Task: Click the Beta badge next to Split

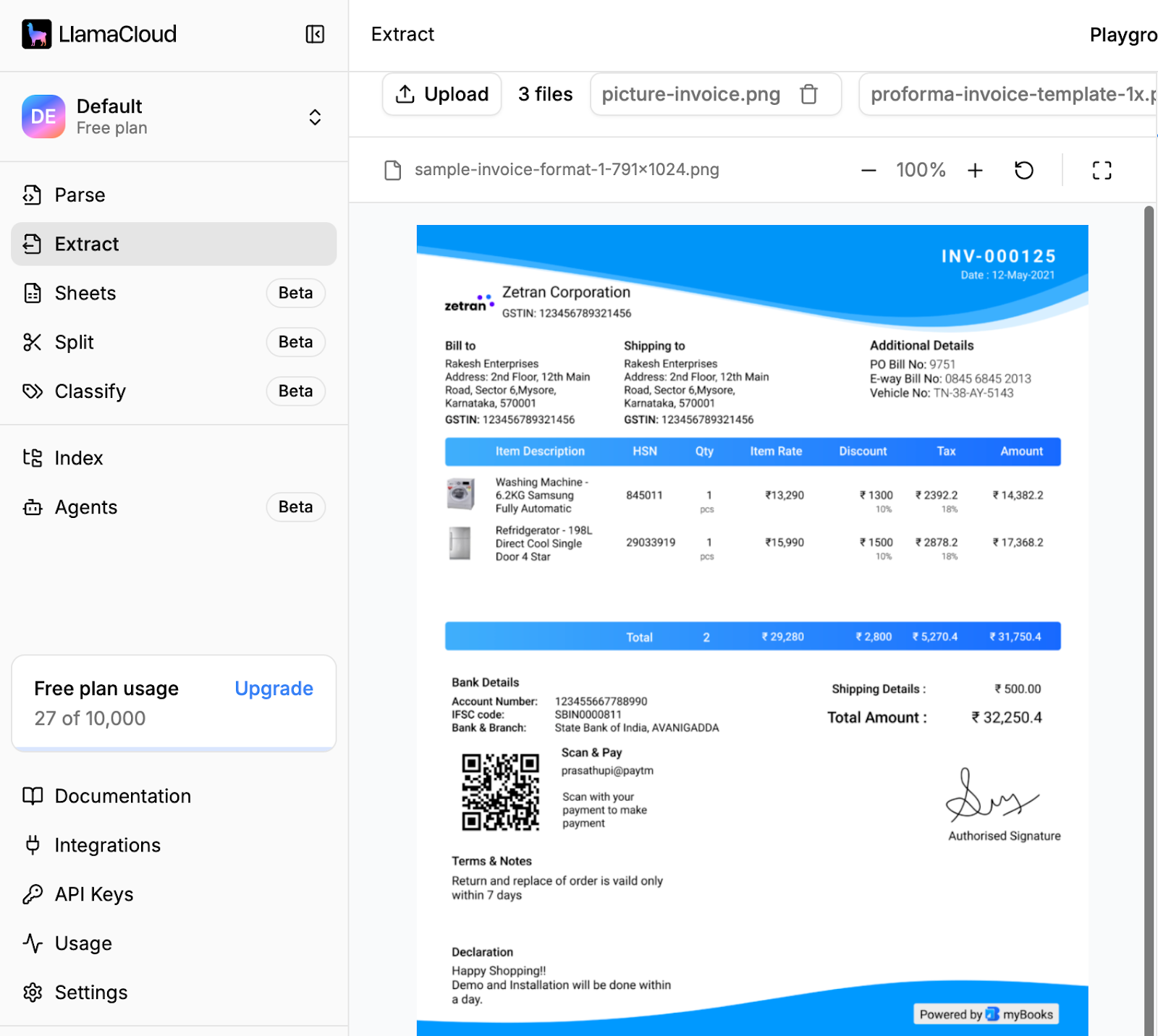Action: (x=295, y=342)
